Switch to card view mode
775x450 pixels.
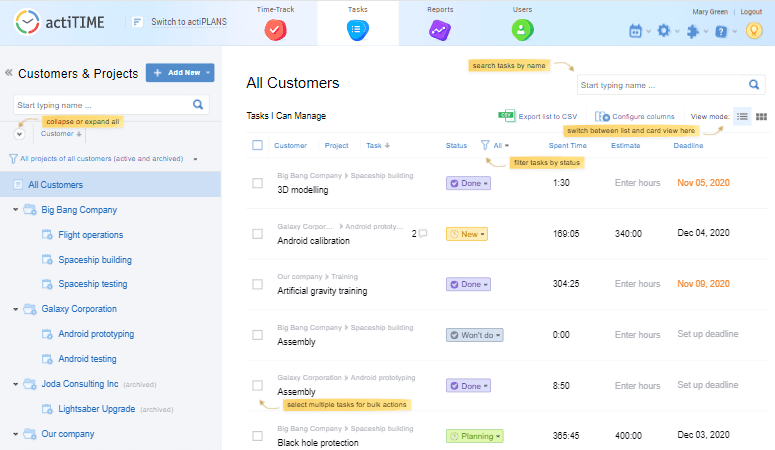762,117
